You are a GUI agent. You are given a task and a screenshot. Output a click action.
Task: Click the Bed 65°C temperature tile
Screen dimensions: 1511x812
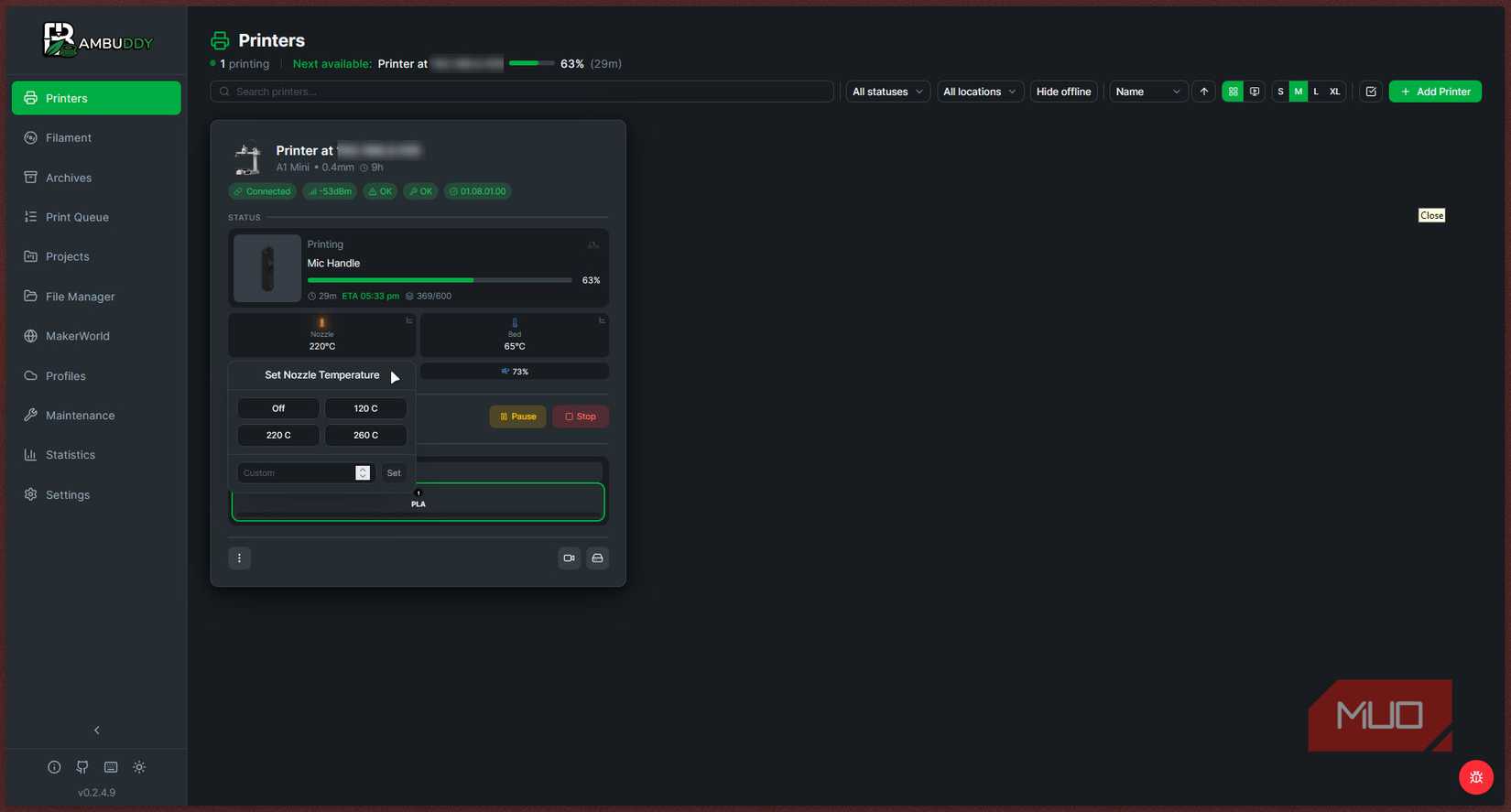tap(515, 335)
